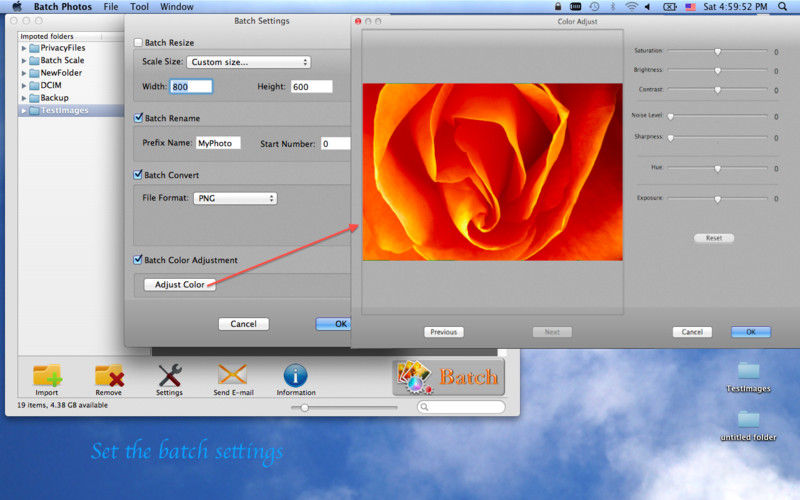Screen dimensions: 800x500
Task: Click the Saturation slider handle
Action: pyautogui.click(x=717, y=52)
